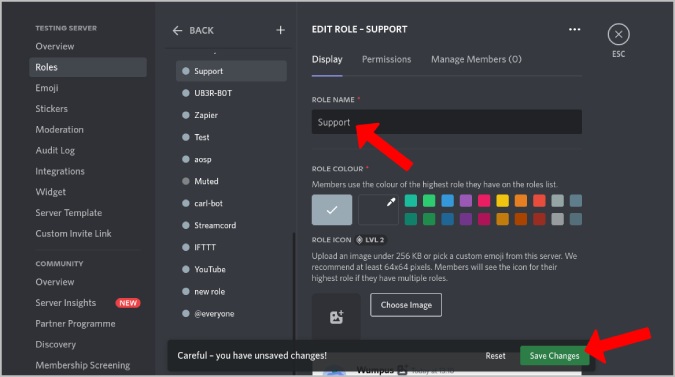Add a new role with the plus icon
The image size is (675, 377).
point(280,30)
